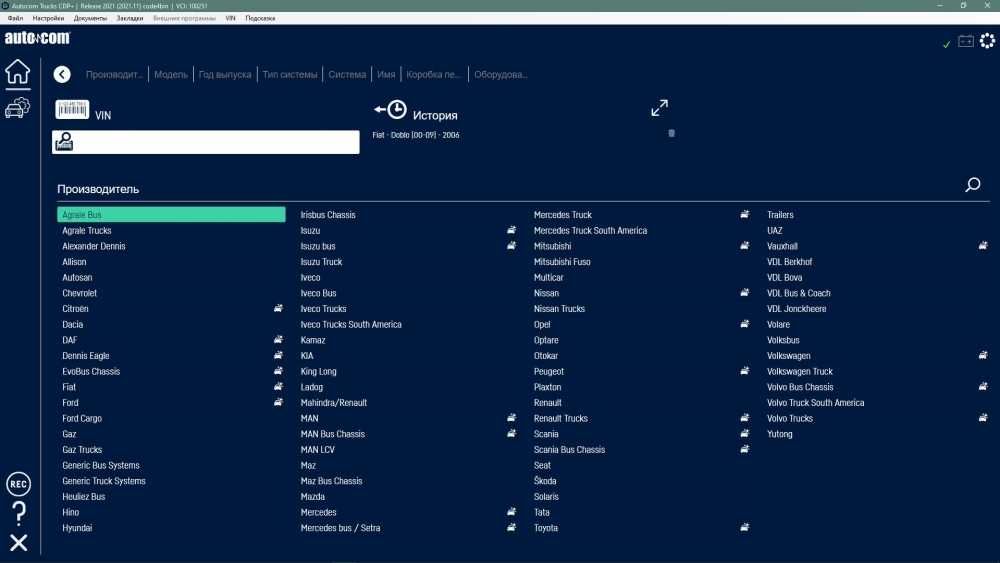
Task: Select Alexander Dennis manufacturer
Action: 94,246
